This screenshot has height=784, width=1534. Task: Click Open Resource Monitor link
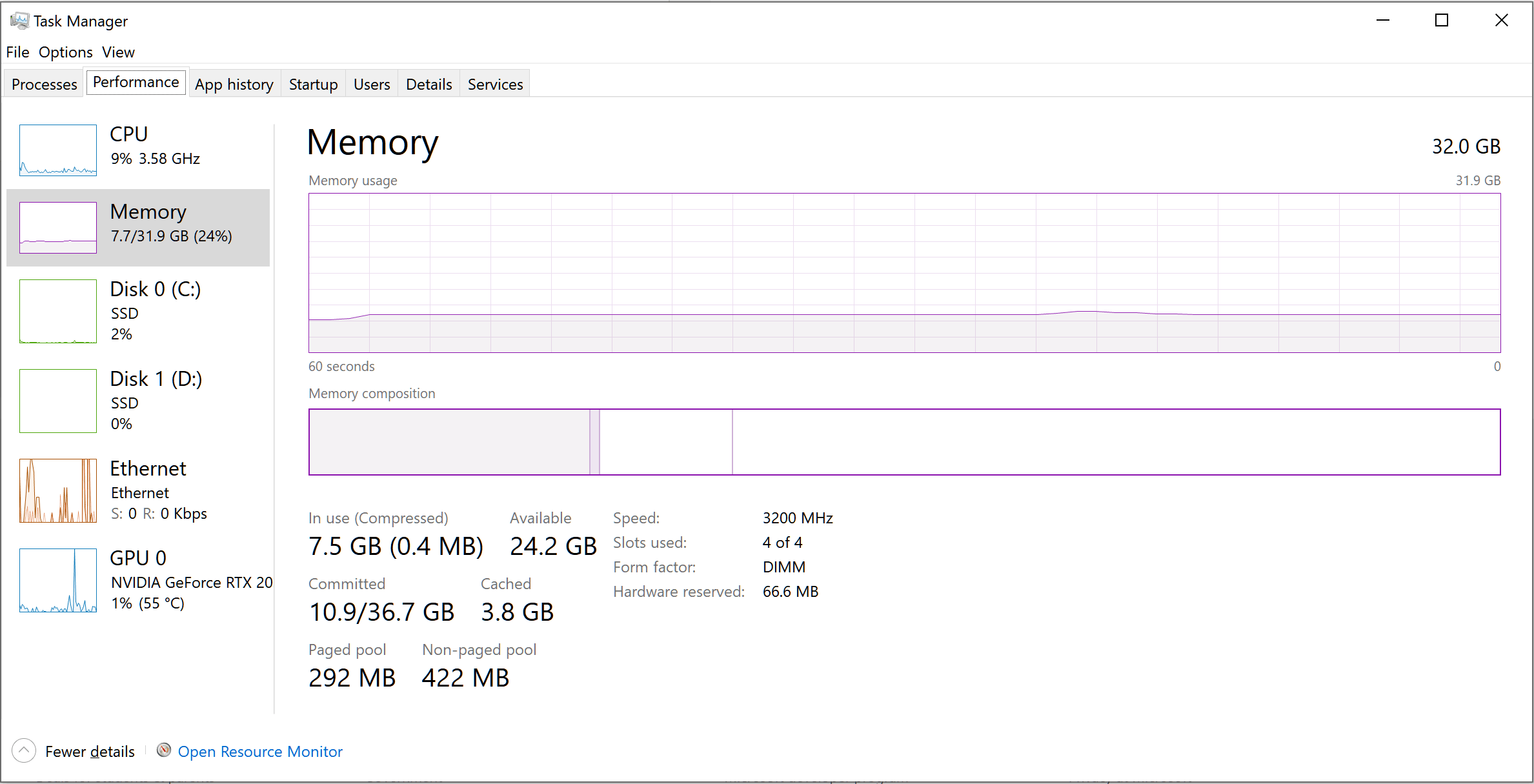260,752
